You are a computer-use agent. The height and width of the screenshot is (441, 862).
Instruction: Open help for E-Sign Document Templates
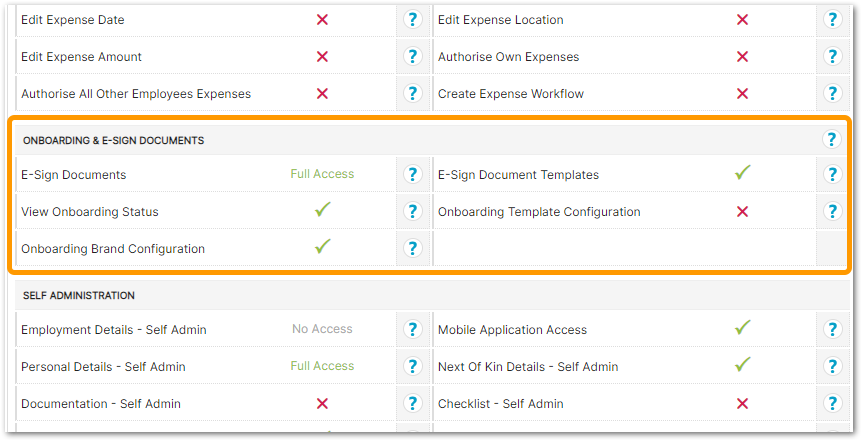click(832, 175)
